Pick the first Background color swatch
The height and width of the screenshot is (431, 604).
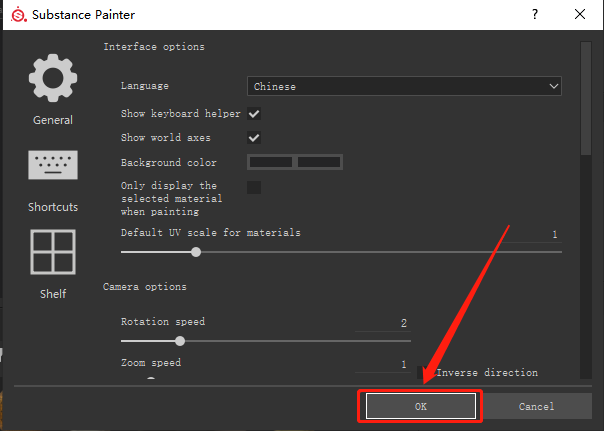(x=271, y=162)
